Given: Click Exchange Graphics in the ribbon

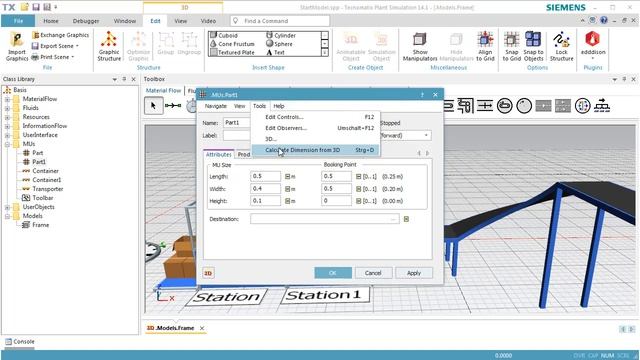Looking at the screenshot, I should coord(60,35).
